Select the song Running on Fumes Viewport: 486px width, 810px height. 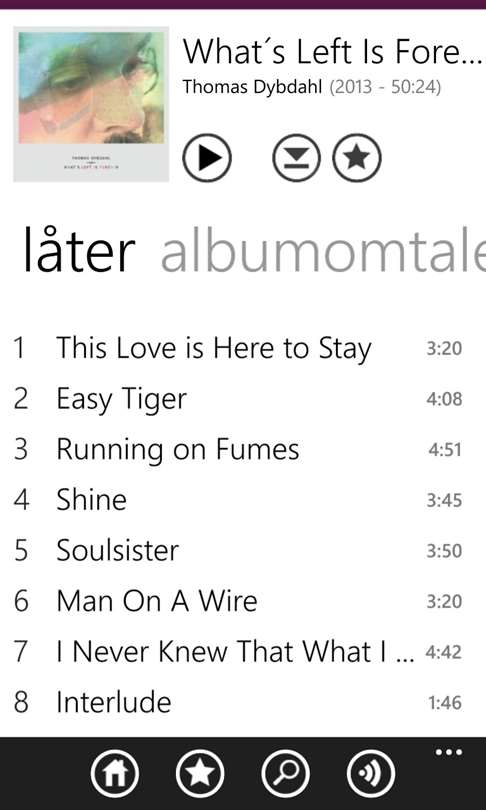[x=238, y=449]
